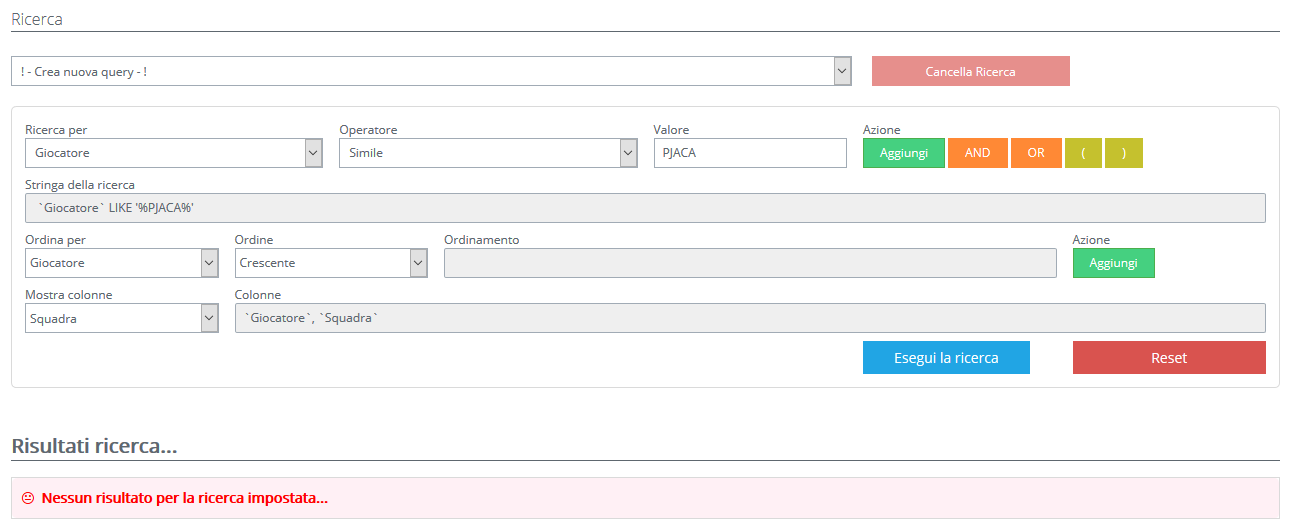Insert the OR operator into query
This screenshot has width=1300, height=530.
[1036, 153]
